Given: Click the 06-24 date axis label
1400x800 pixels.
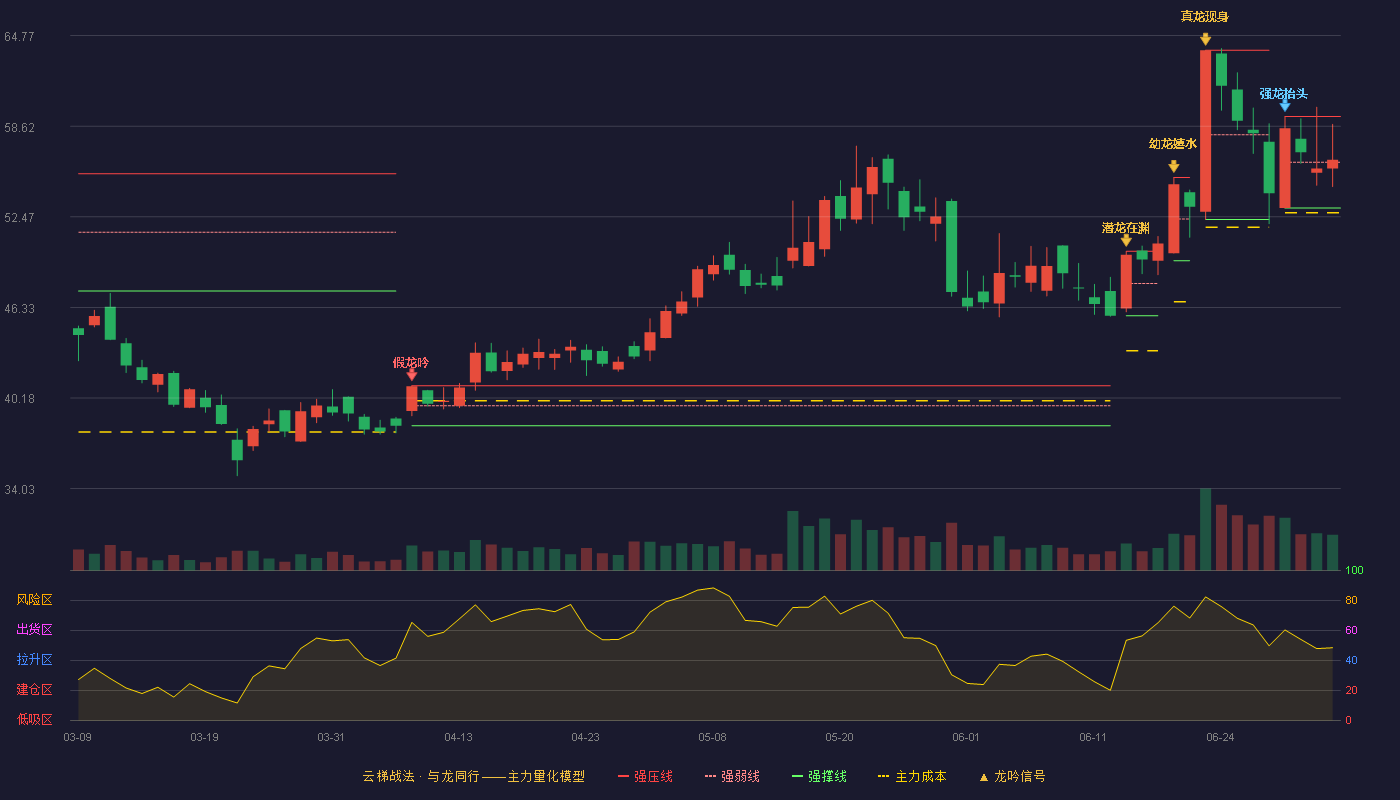Looking at the screenshot, I should click(1220, 737).
